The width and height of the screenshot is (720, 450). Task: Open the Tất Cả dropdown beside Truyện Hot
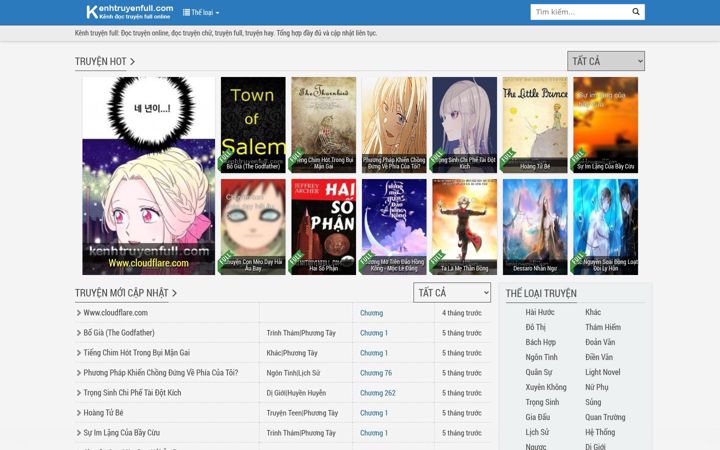(606, 61)
